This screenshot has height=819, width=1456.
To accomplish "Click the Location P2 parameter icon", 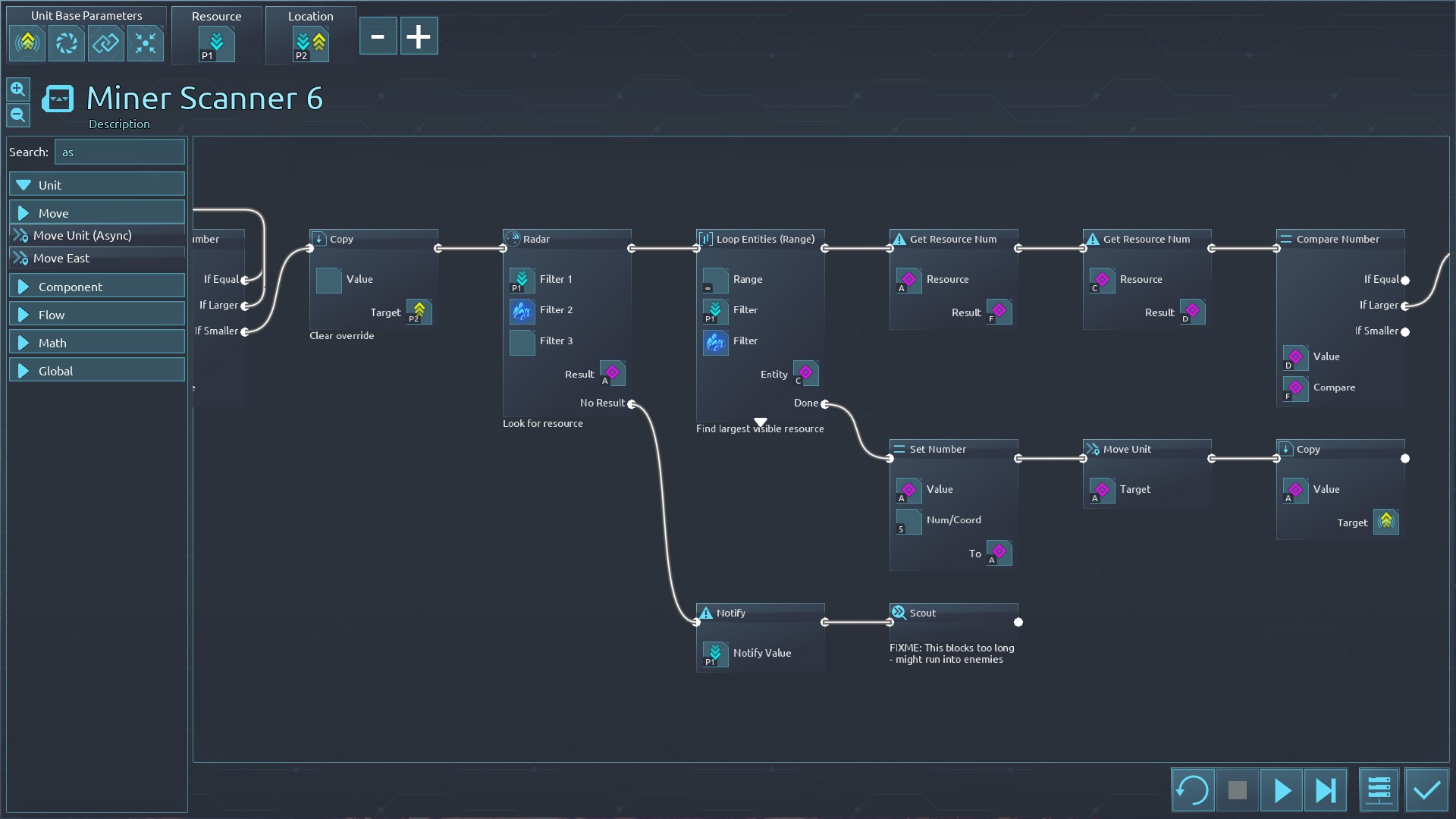I will click(310, 44).
